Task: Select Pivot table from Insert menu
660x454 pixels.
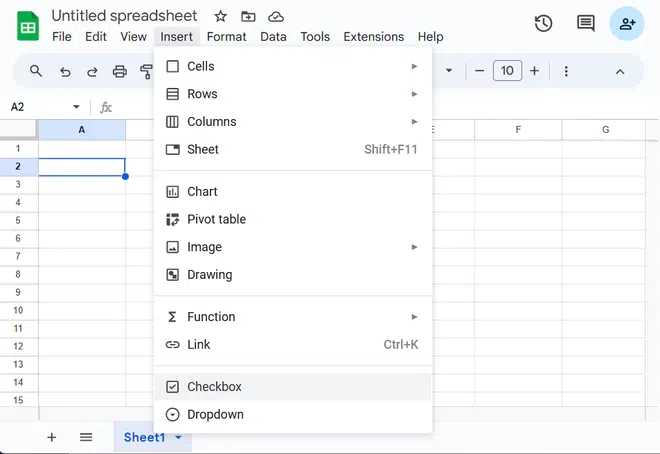Action: pos(216,219)
